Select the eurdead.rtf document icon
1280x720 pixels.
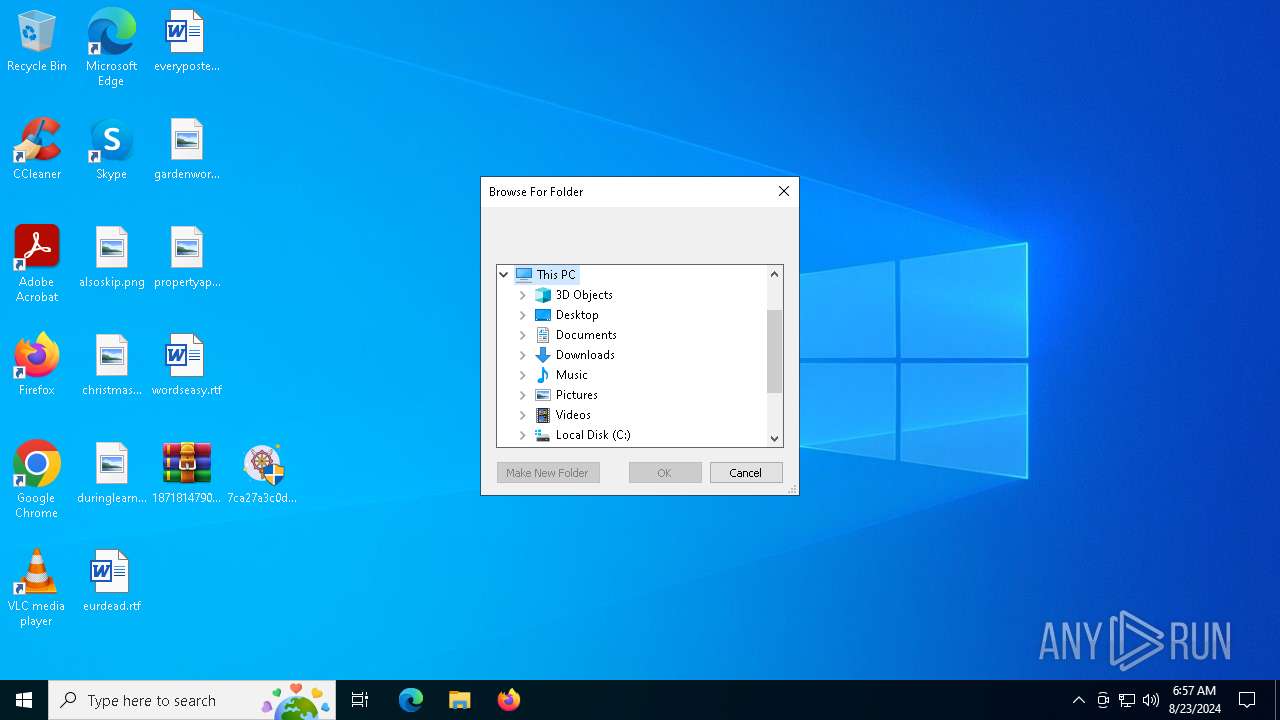pyautogui.click(x=111, y=582)
